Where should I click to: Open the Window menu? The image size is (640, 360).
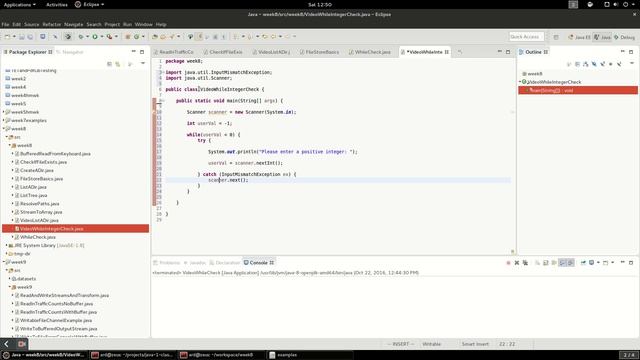[143, 24]
